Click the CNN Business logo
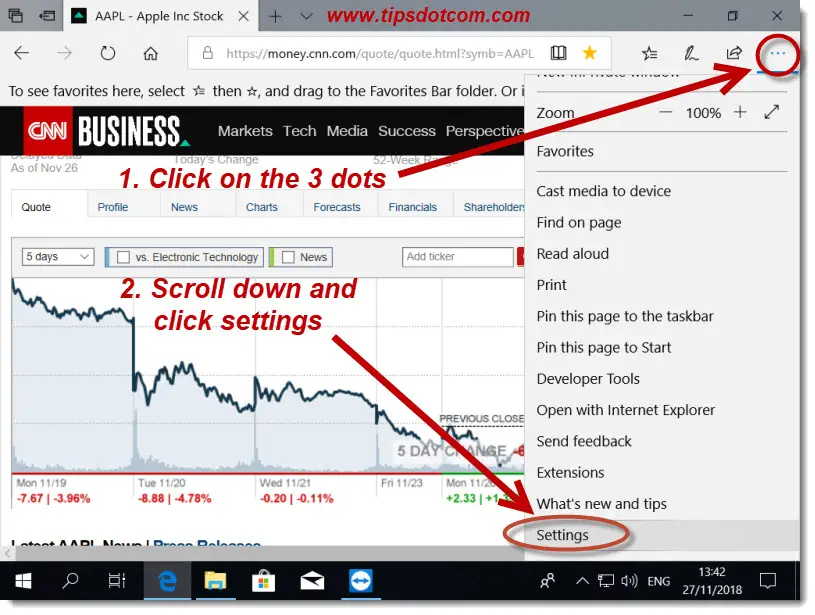The image size is (815, 615). tap(107, 130)
